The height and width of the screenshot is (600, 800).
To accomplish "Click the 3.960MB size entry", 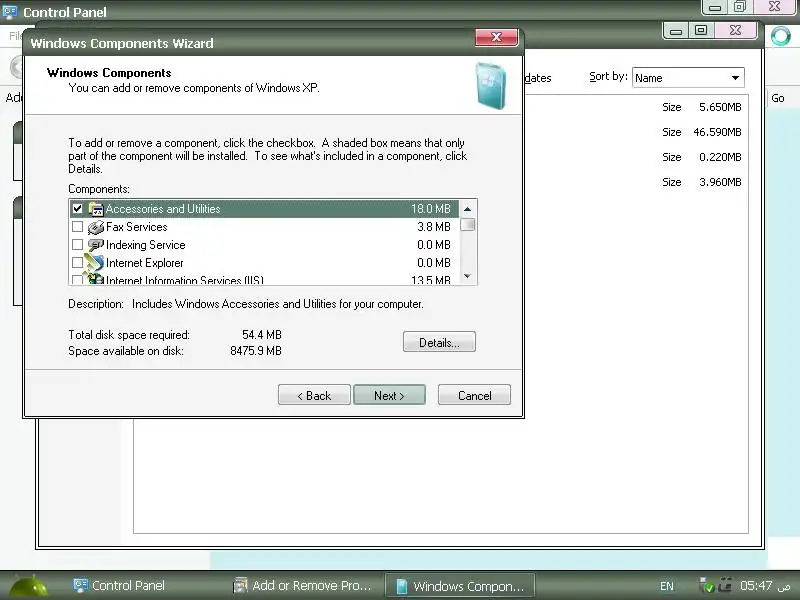I will point(720,182).
